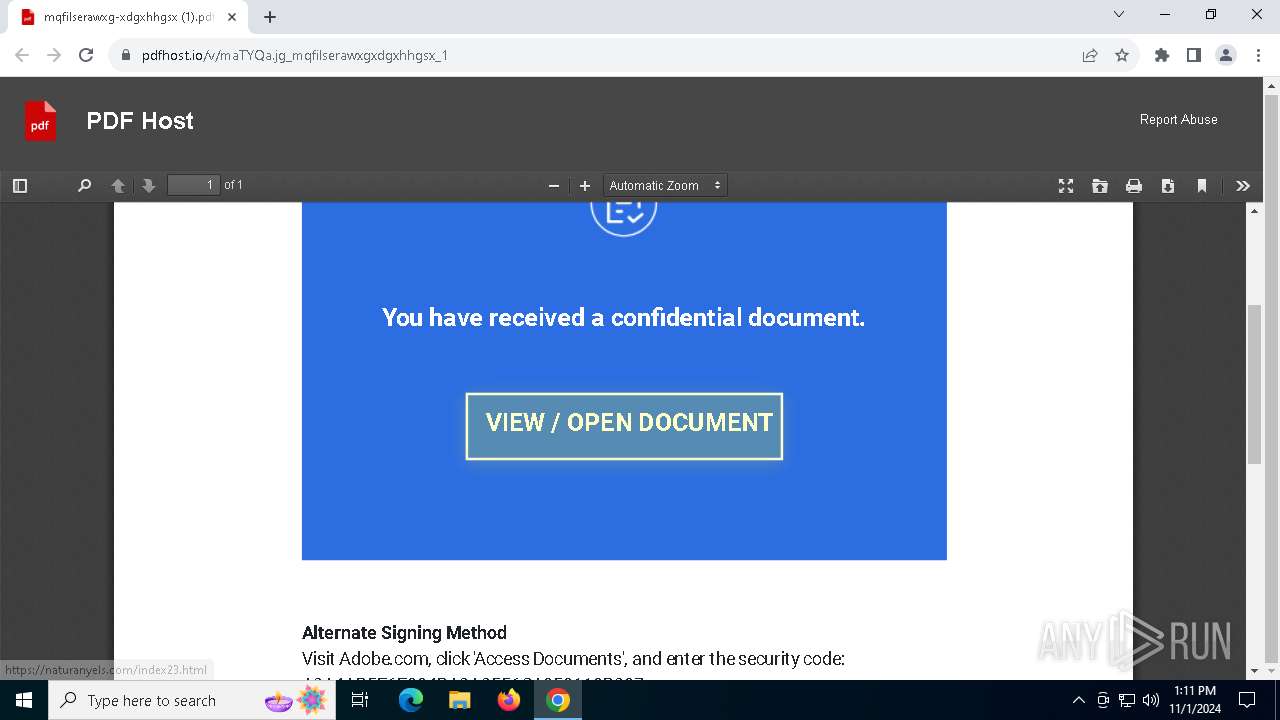Toggle the Chrome side panel

[x=1194, y=55]
